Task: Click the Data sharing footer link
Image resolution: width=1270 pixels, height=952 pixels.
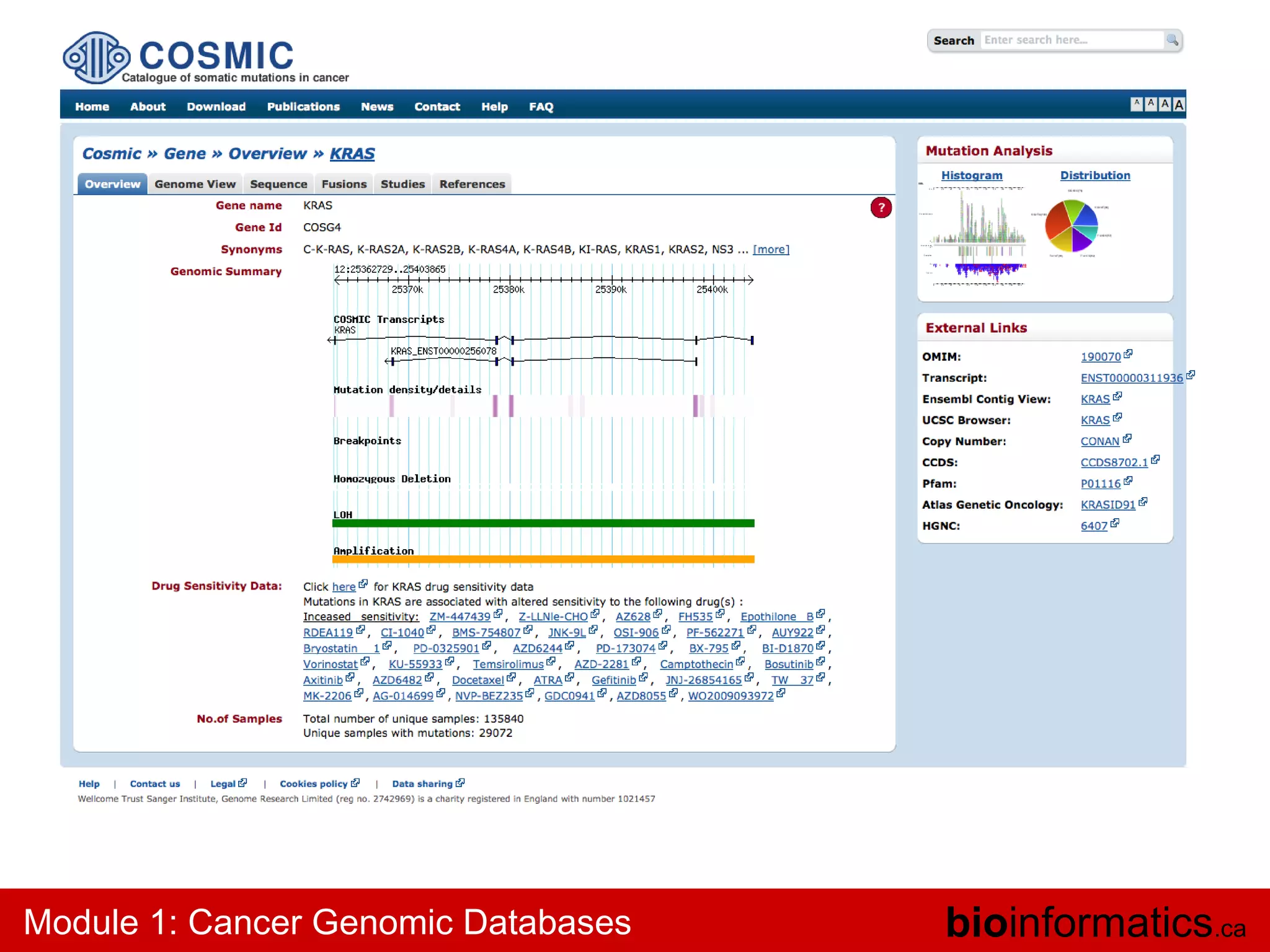Action: click(422, 784)
